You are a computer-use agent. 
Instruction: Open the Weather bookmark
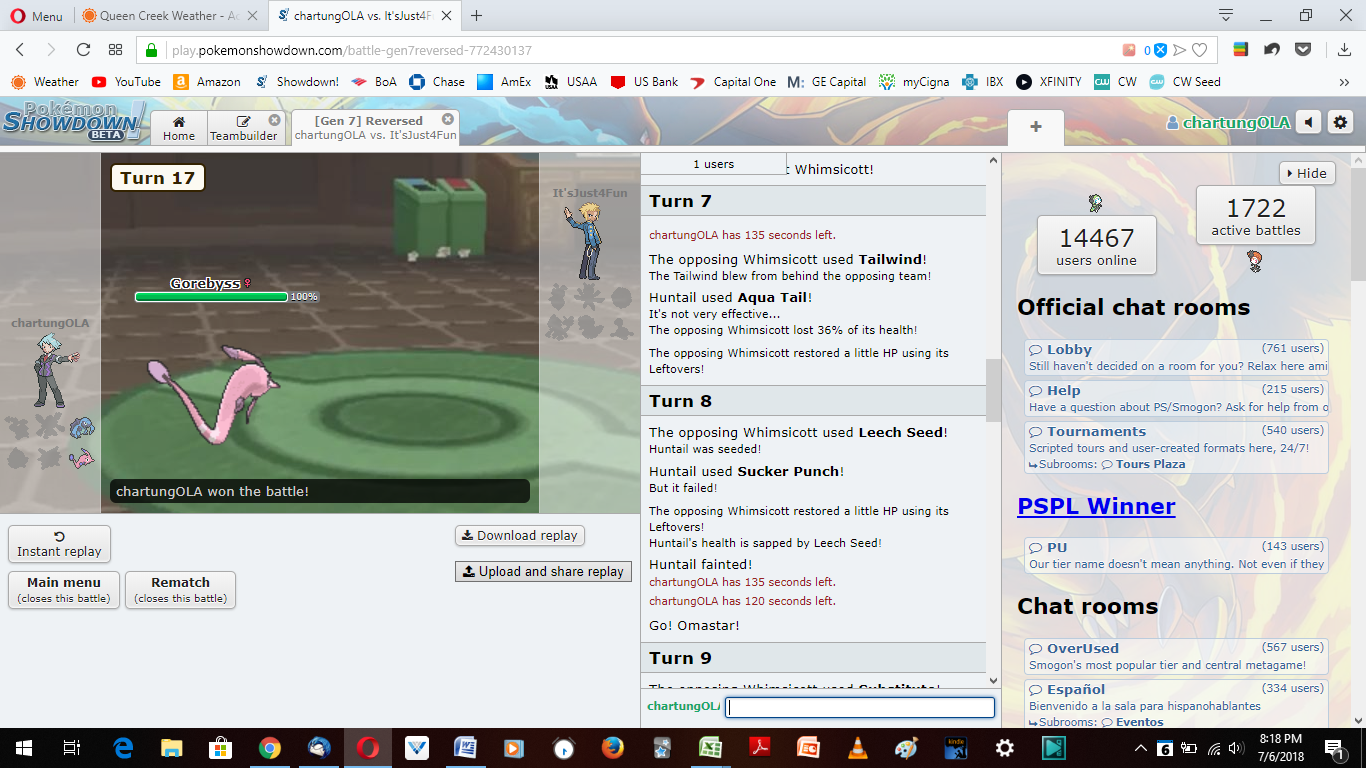(45, 82)
